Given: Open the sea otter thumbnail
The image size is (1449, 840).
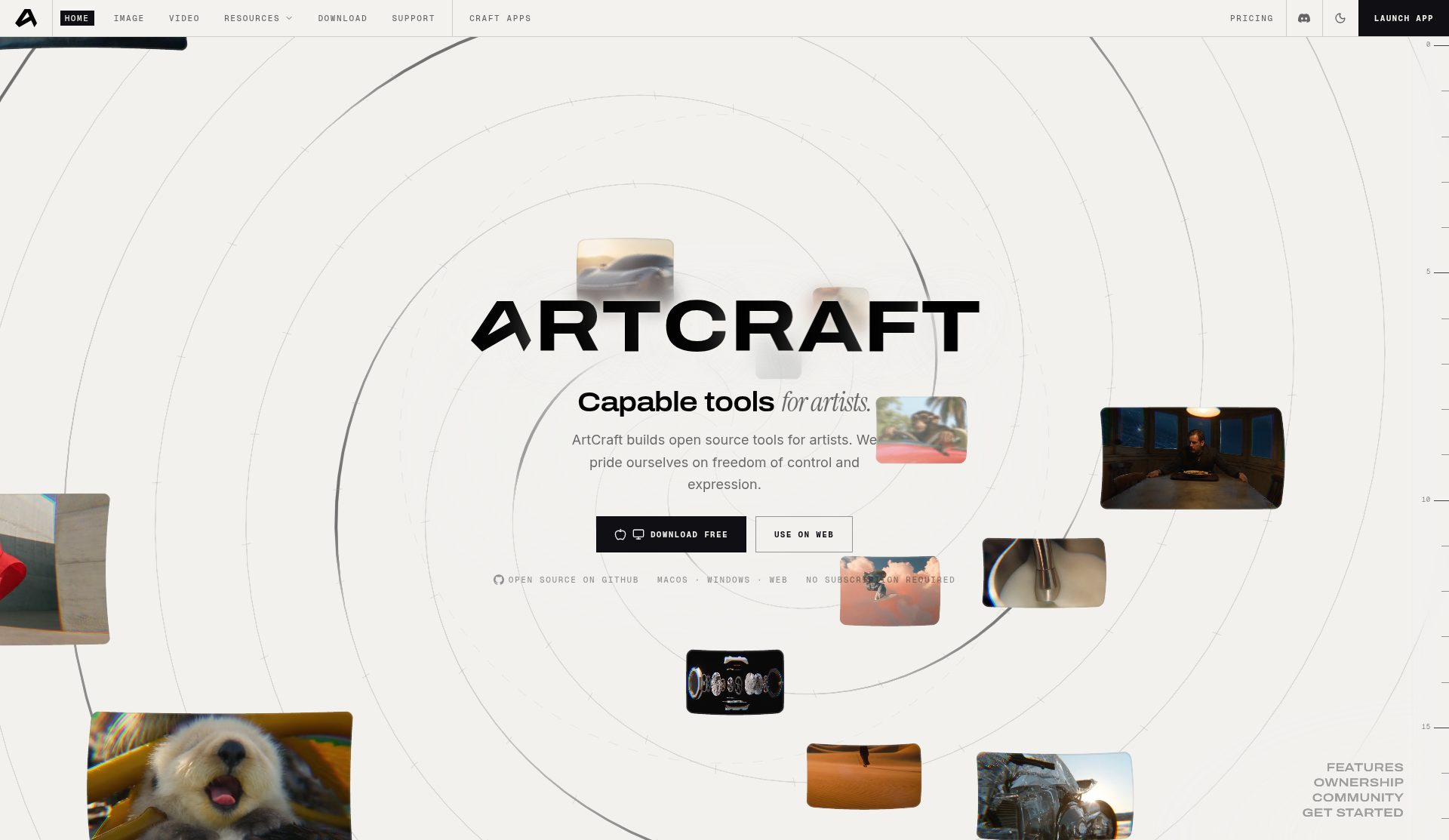Looking at the screenshot, I should tap(220, 776).
